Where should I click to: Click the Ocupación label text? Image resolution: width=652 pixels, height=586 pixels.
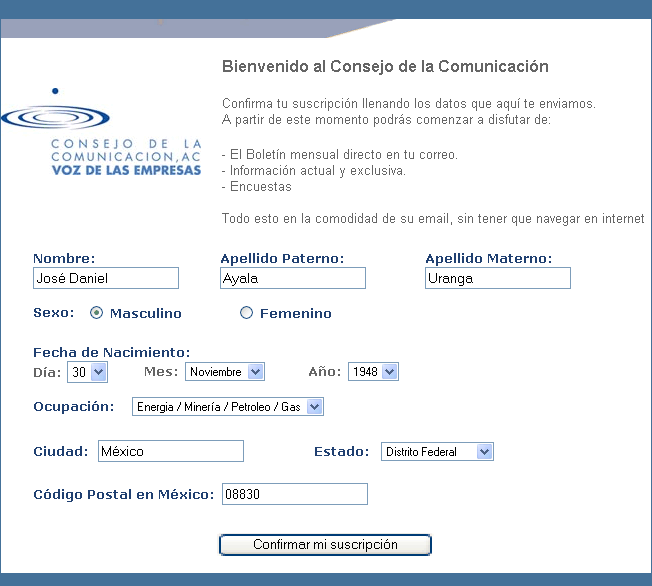76,407
